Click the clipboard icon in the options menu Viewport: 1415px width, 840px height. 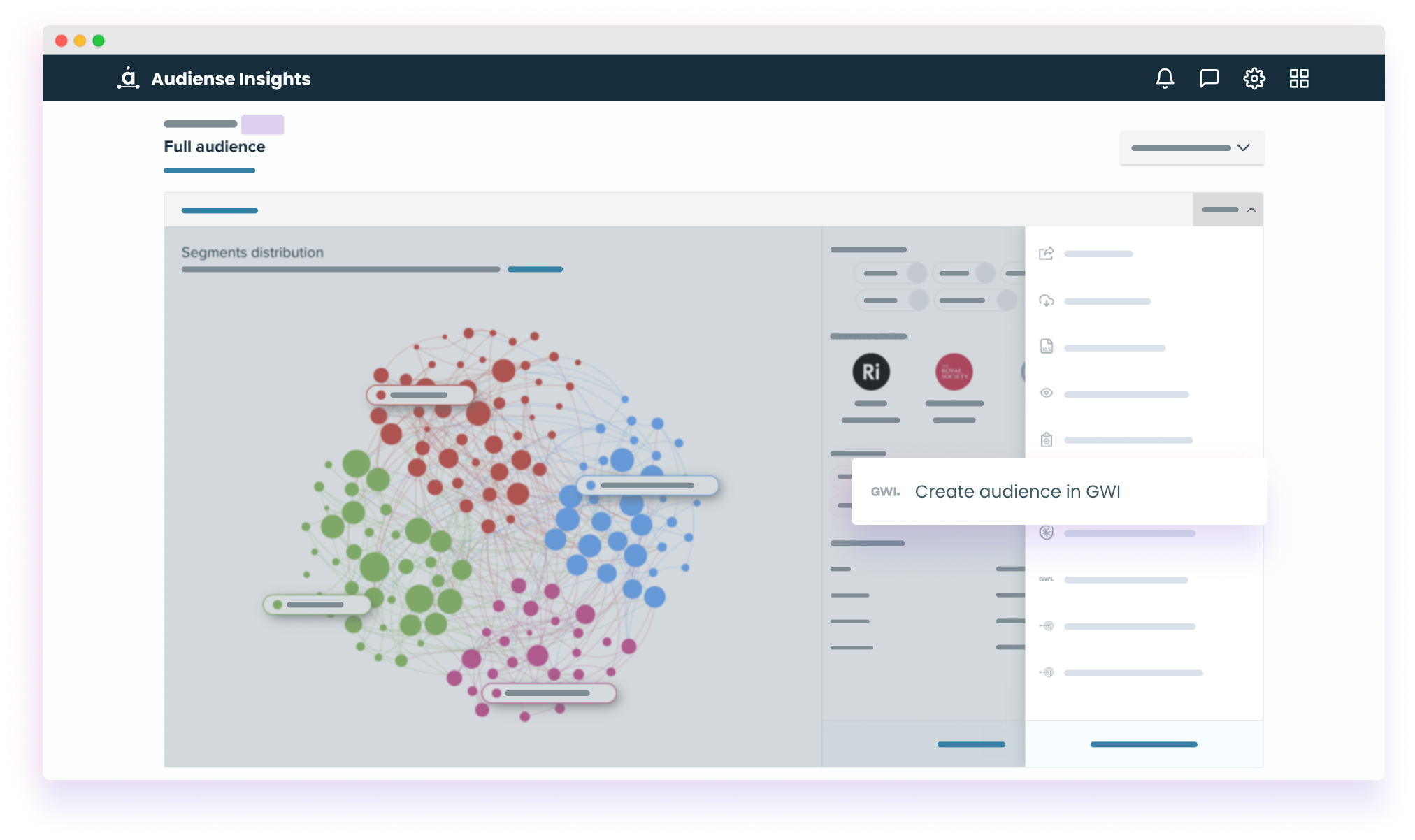(x=1046, y=440)
